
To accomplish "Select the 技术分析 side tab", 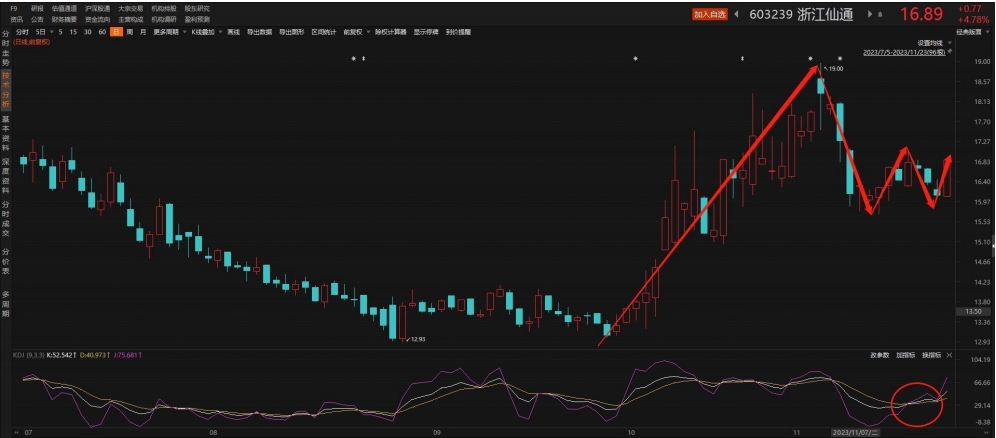I will click(x=6, y=90).
